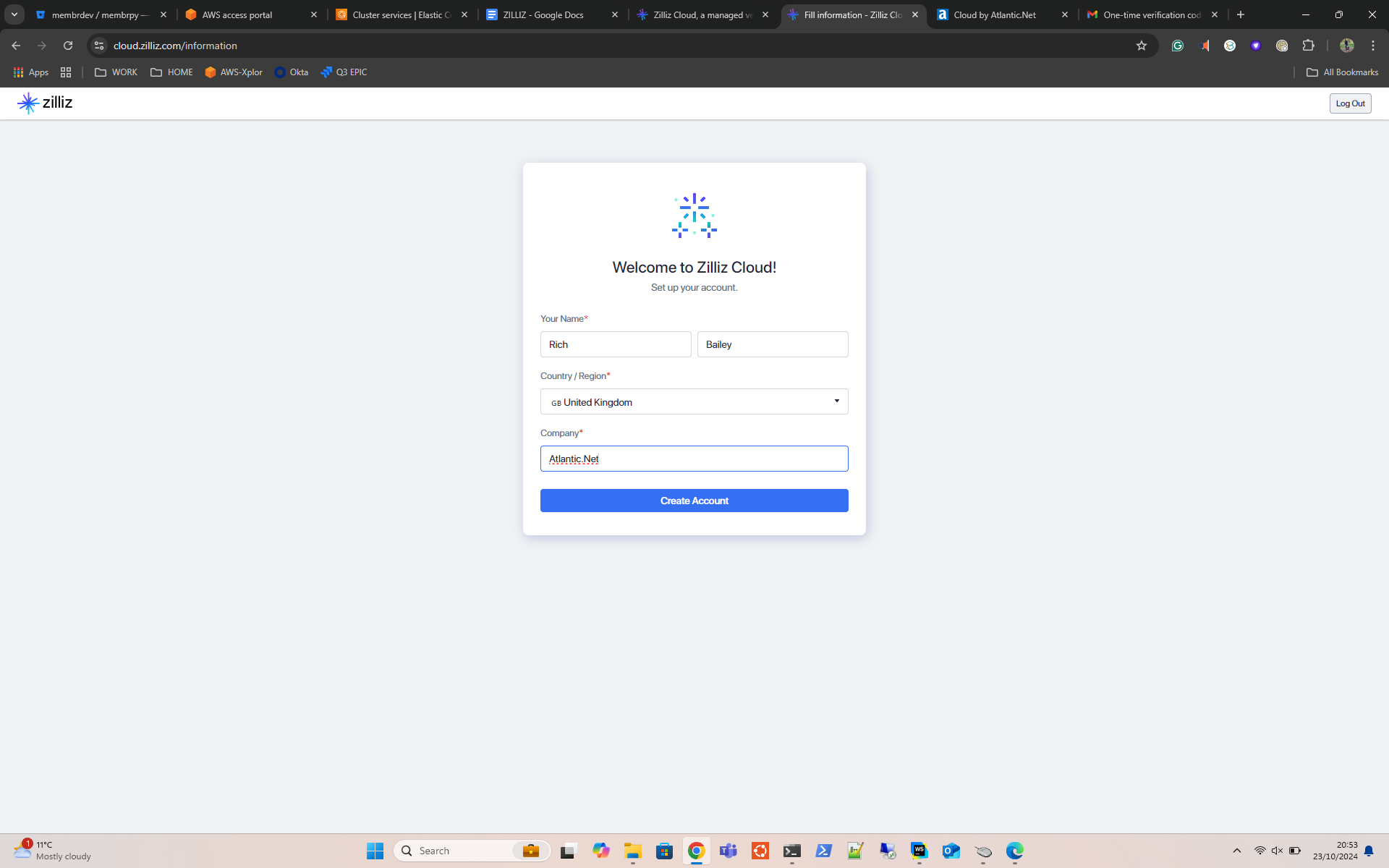
Task: Reload the page using the refresh icon
Action: (68, 46)
